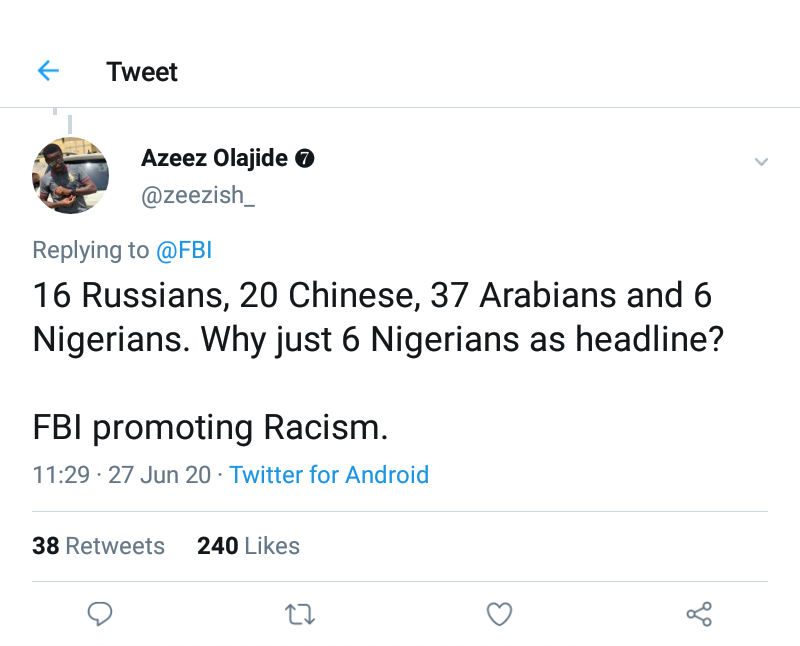The width and height of the screenshot is (800, 646).
Task: View the 38 Retweets list
Action: point(98,545)
